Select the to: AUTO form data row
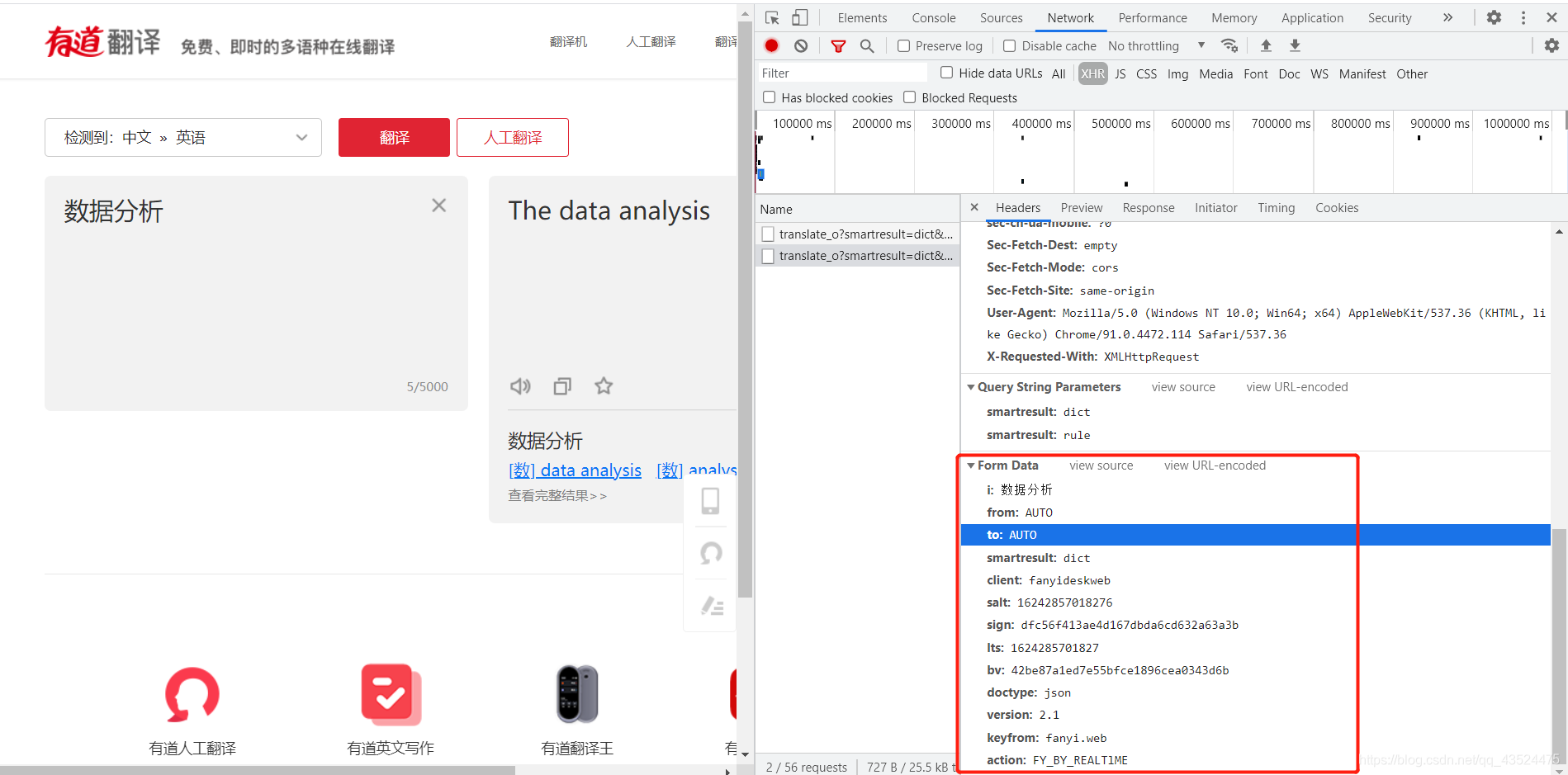 pyautogui.click(x=1255, y=535)
